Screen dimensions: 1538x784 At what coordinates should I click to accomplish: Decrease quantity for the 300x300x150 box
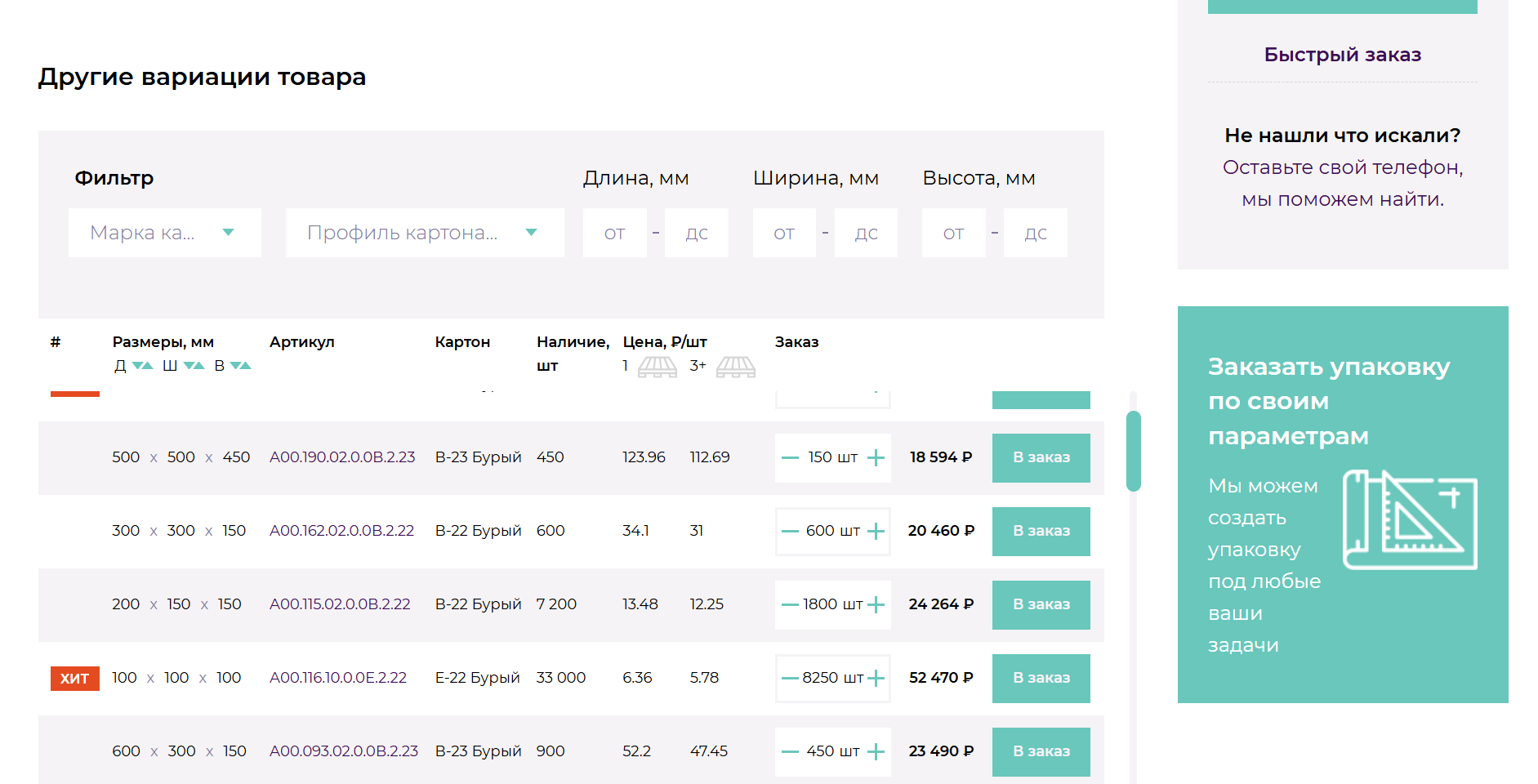coord(790,532)
